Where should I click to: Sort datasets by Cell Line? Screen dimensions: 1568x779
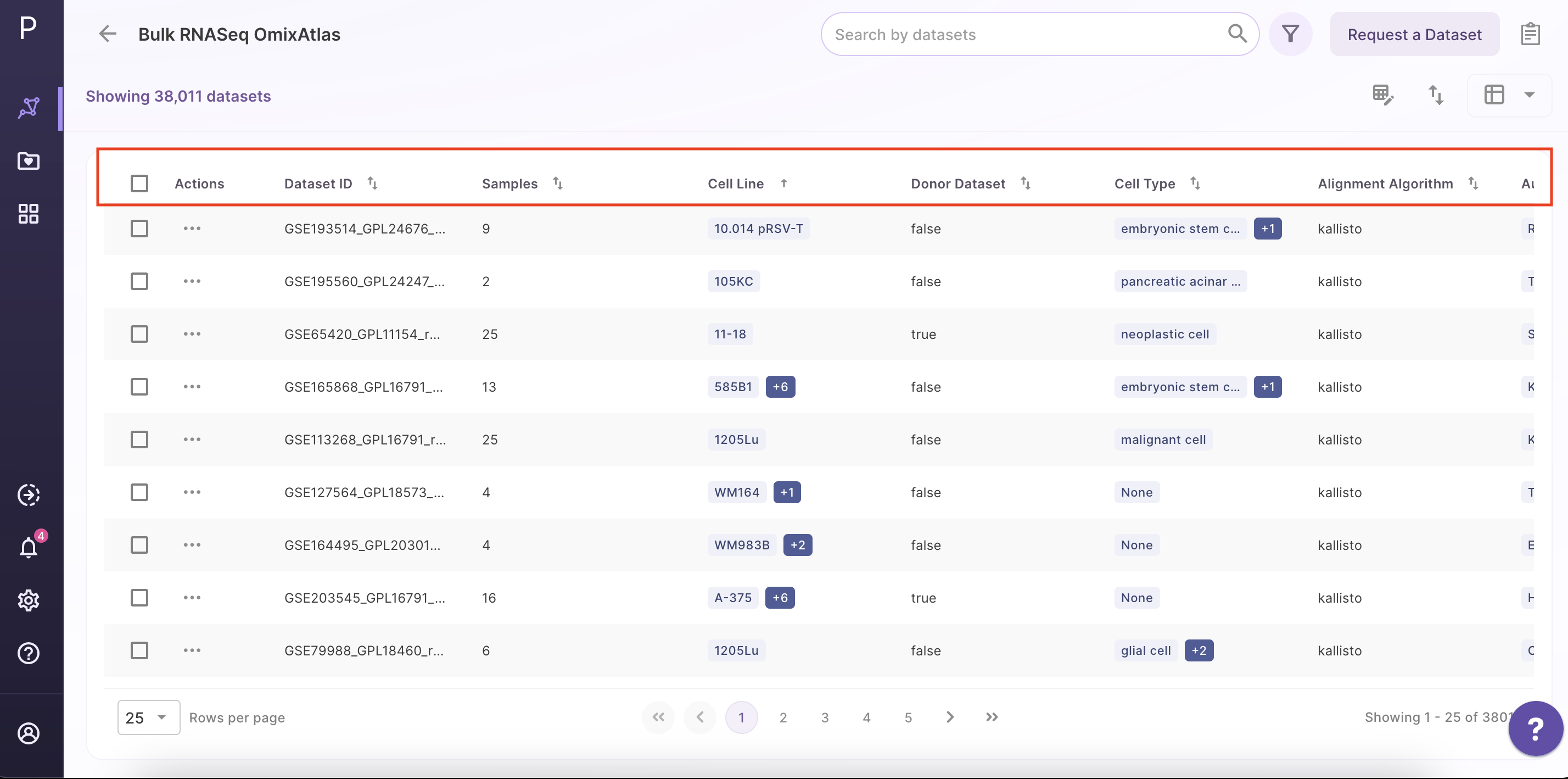[x=783, y=183]
